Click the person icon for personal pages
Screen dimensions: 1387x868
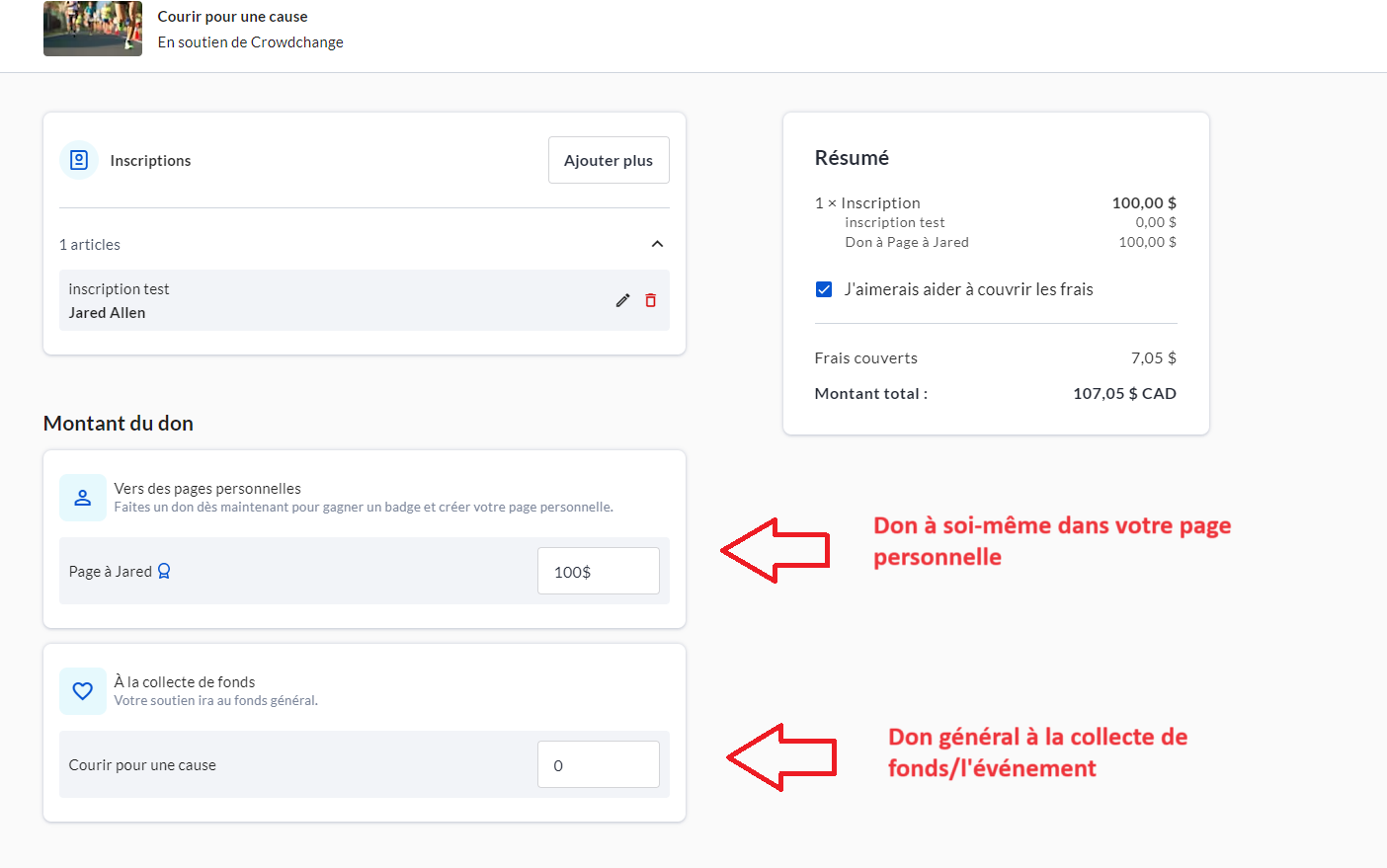click(x=83, y=498)
